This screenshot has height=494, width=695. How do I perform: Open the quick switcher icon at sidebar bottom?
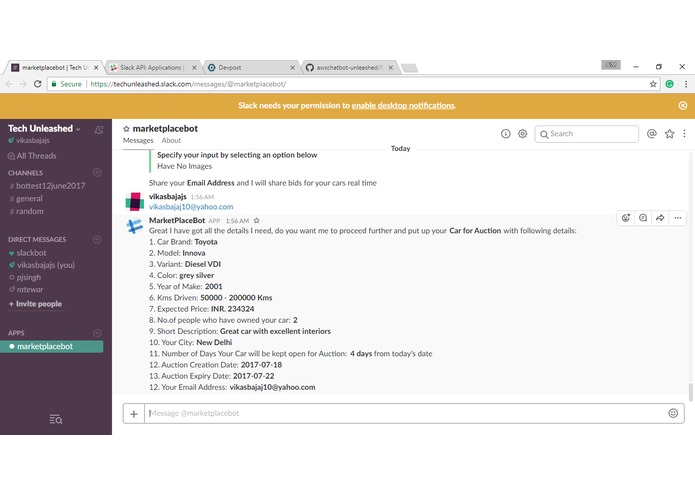pyautogui.click(x=56, y=419)
